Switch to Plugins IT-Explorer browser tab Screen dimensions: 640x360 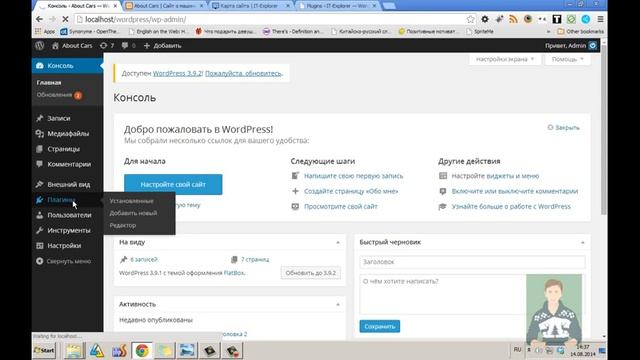(x=338, y=6)
